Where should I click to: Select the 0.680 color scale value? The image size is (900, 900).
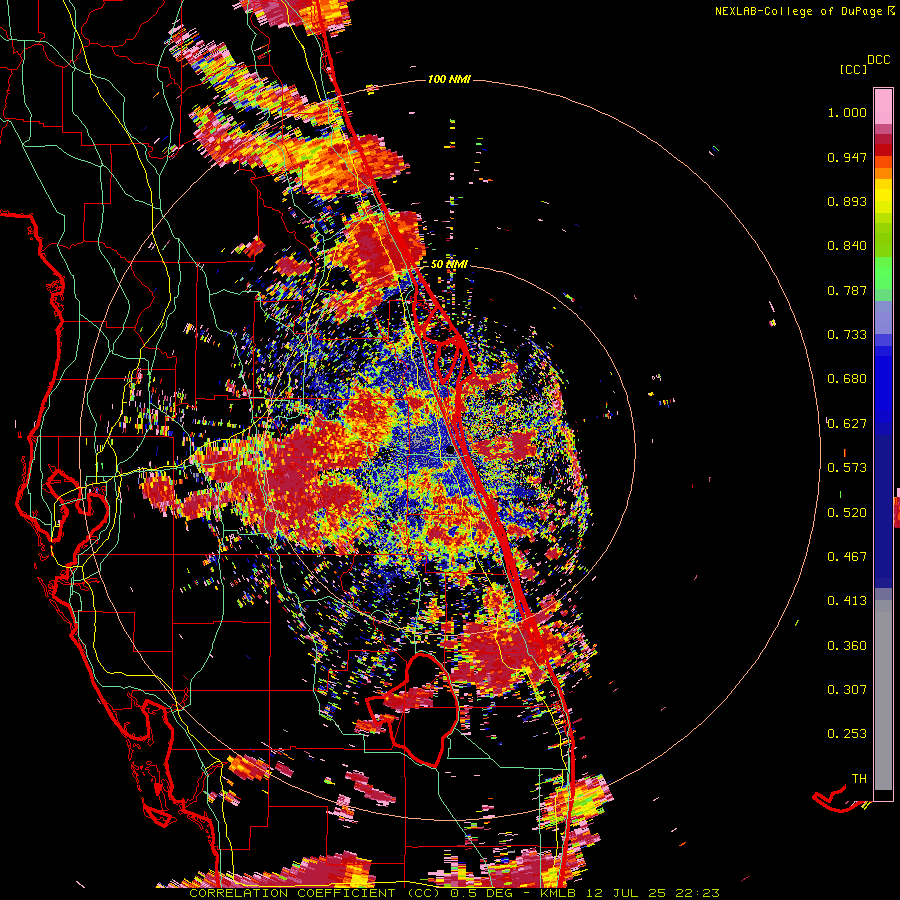[847, 379]
